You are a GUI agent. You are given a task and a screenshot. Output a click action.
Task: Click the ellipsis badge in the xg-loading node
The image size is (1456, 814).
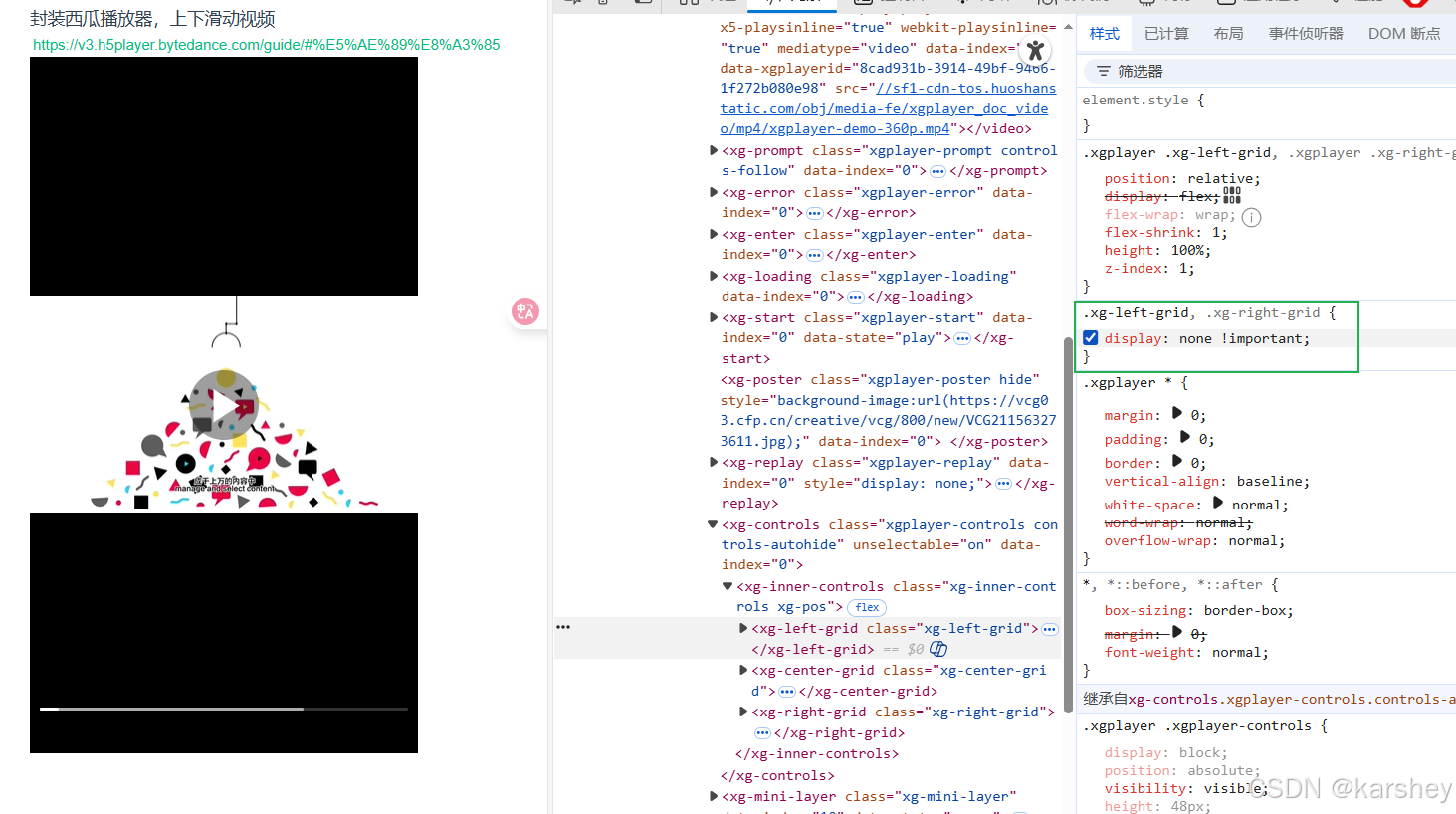[856, 297]
